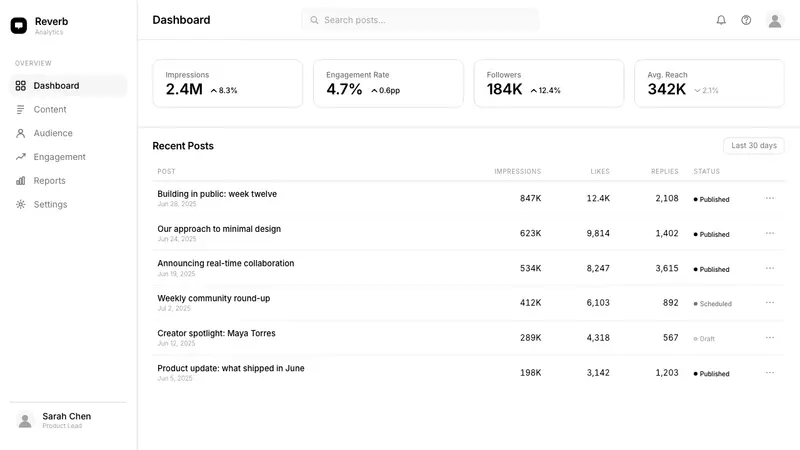Click the Engagement trend arrow icon

point(20,157)
